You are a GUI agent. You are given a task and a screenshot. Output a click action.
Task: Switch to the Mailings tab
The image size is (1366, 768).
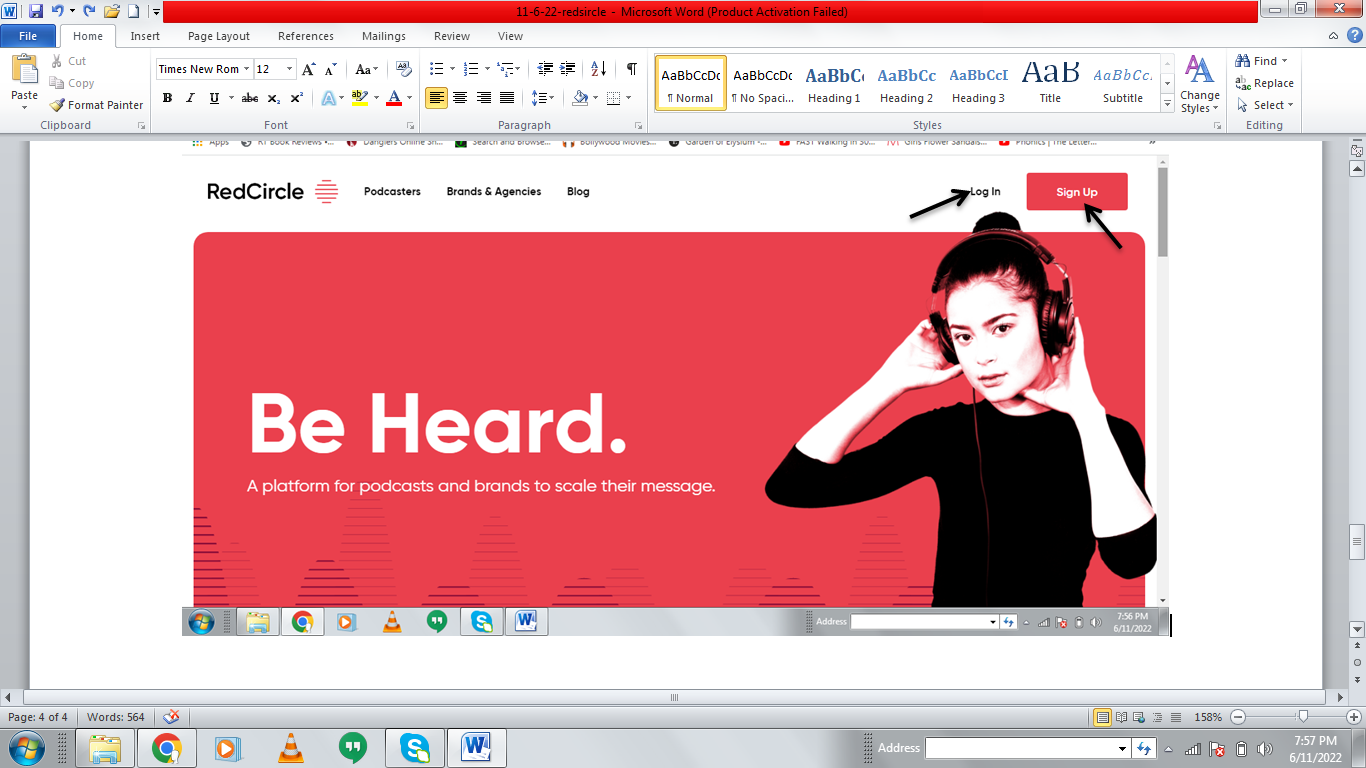[384, 36]
